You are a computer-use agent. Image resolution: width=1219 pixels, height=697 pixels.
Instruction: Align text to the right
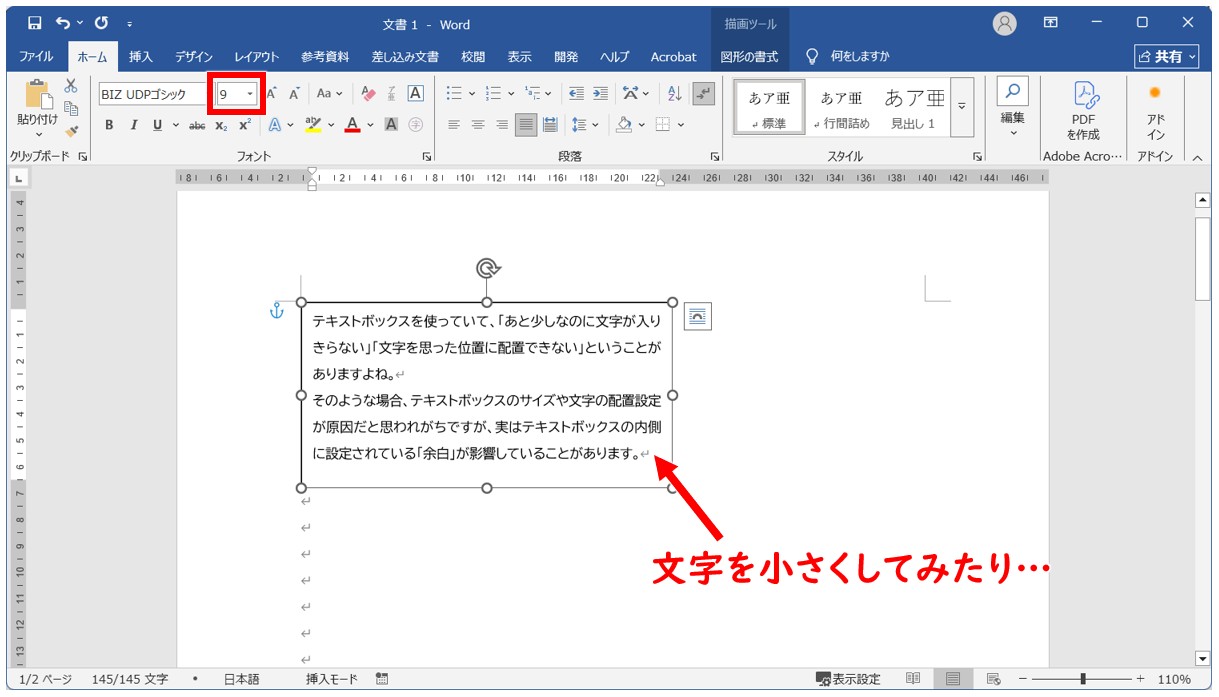click(x=502, y=125)
